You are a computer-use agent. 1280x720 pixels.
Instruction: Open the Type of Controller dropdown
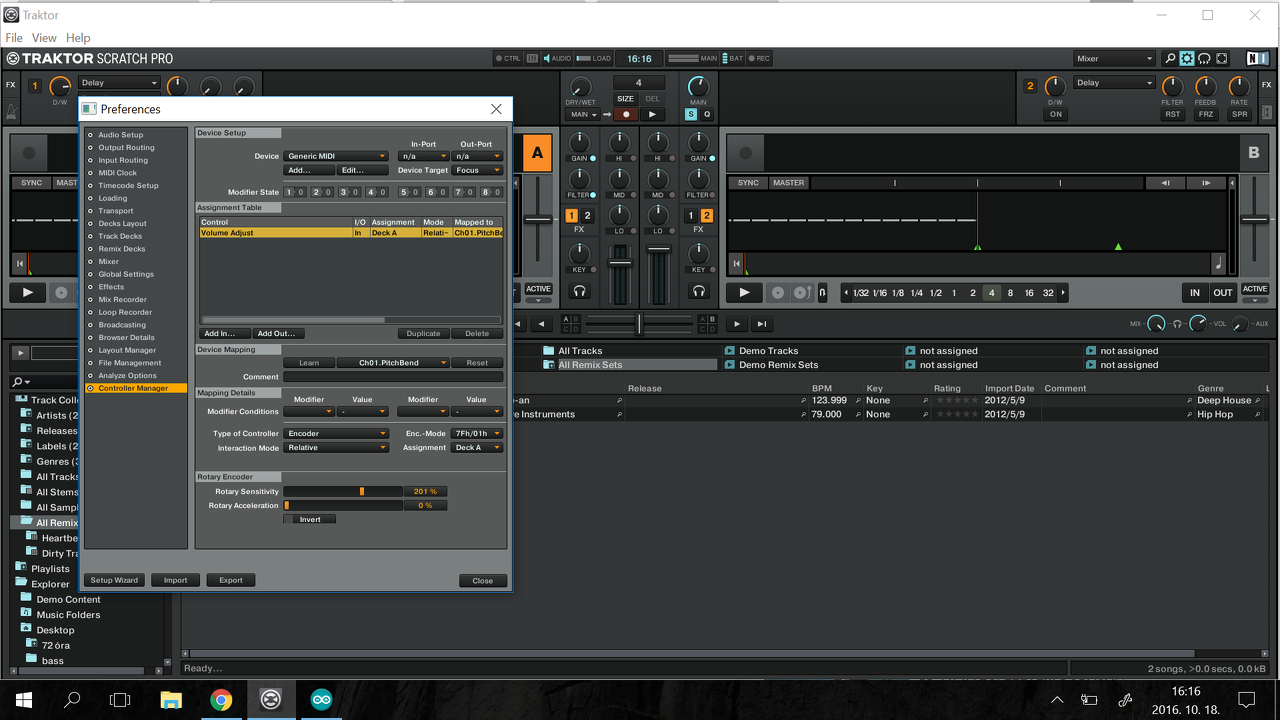click(336, 433)
